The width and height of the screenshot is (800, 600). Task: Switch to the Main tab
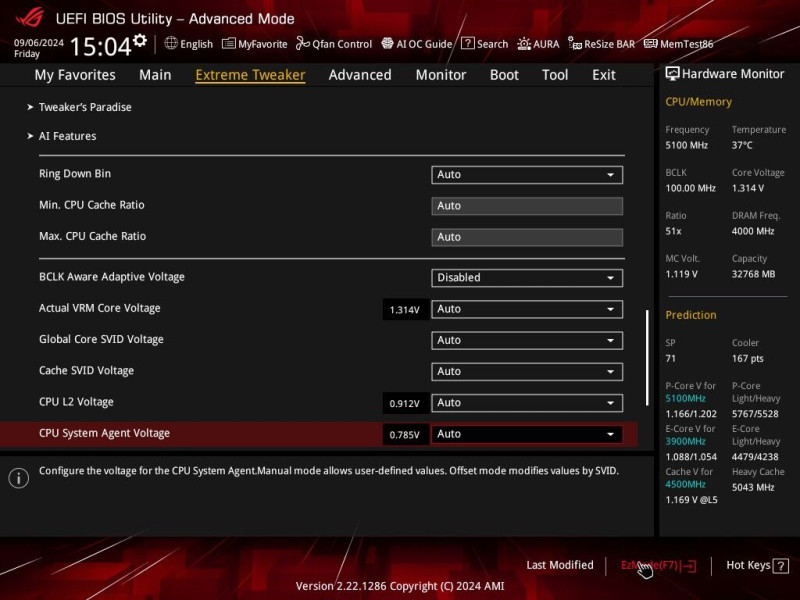click(x=155, y=75)
